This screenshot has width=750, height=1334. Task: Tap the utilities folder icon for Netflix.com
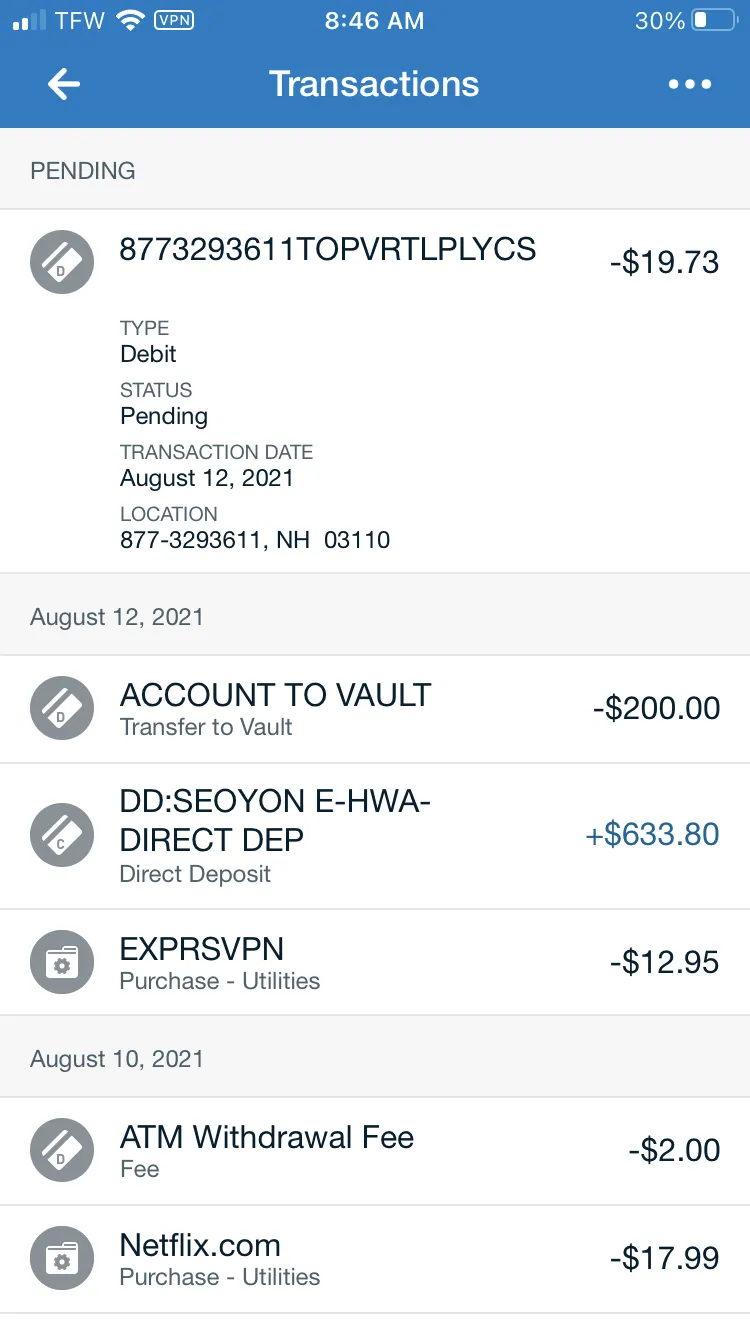62,1258
